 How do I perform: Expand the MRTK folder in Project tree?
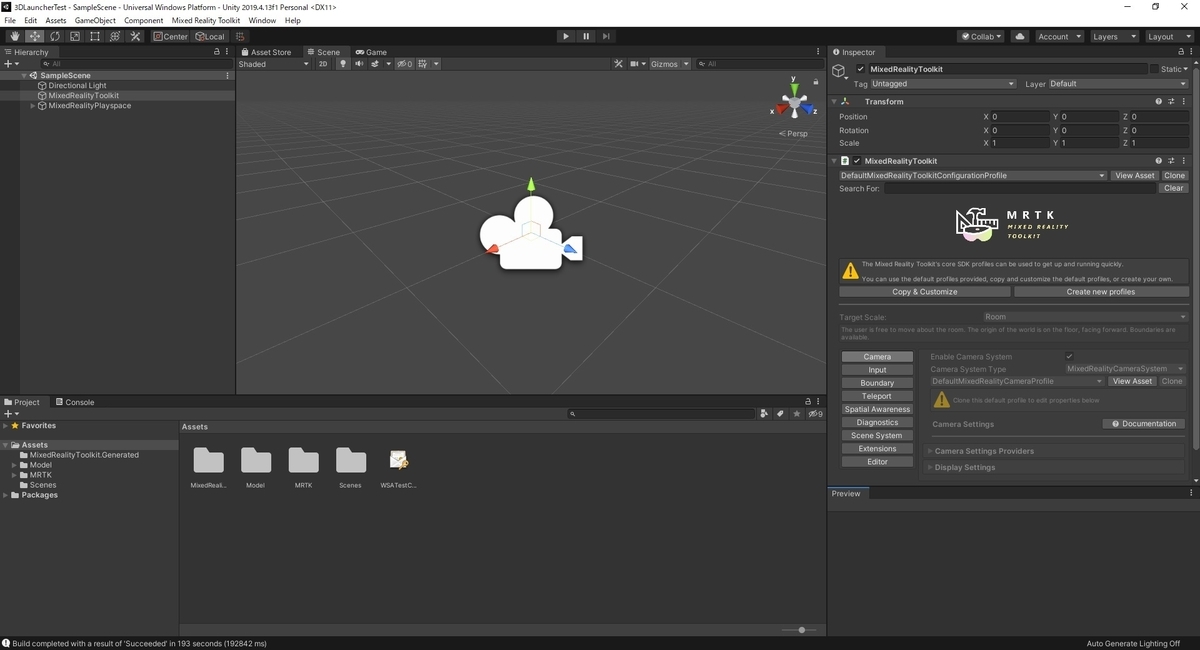point(14,475)
